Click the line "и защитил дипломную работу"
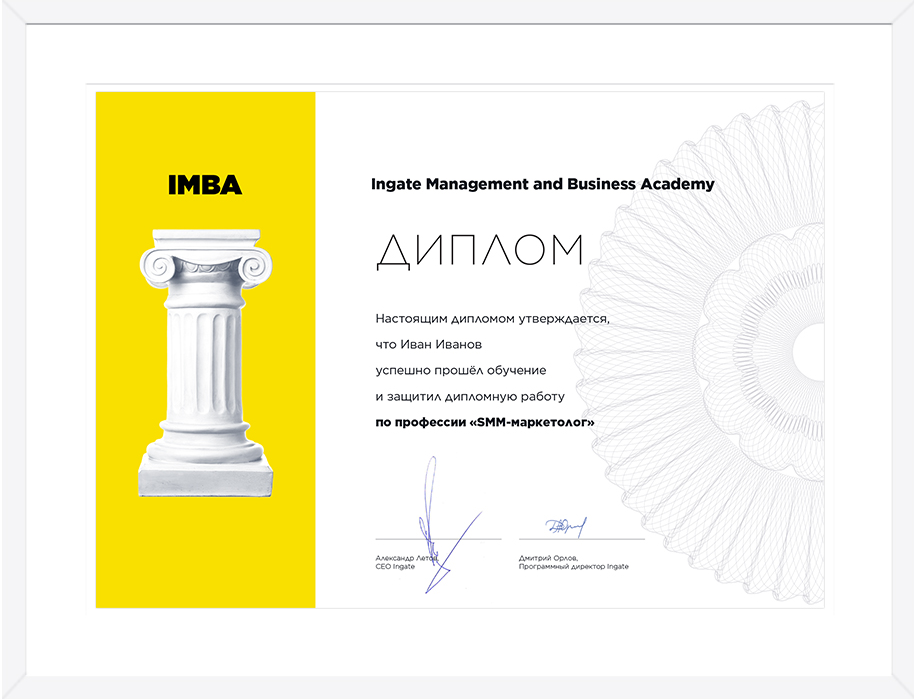The image size is (914, 699). 470,397
